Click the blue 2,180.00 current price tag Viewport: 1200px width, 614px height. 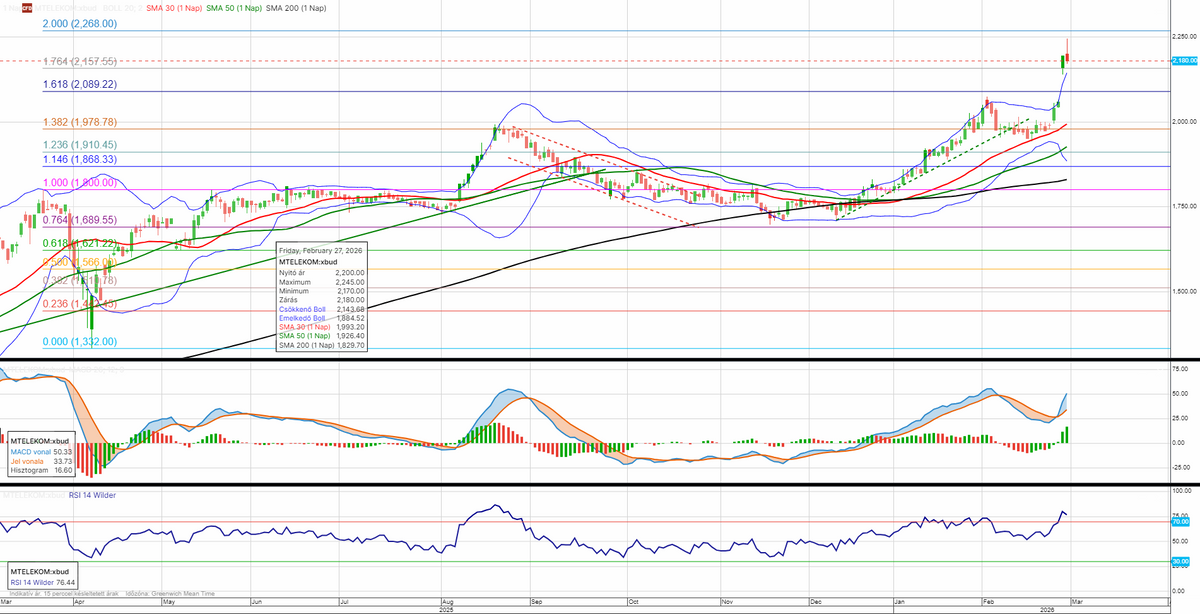tap(1183, 61)
